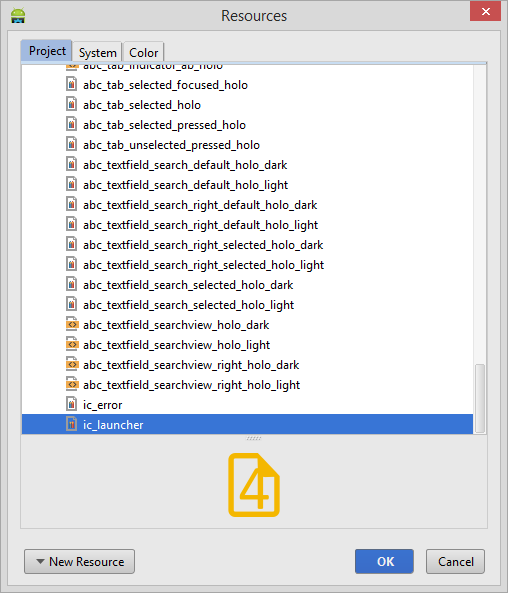
Task: Confirm selection with the OK button
Action: pyautogui.click(x=384, y=562)
